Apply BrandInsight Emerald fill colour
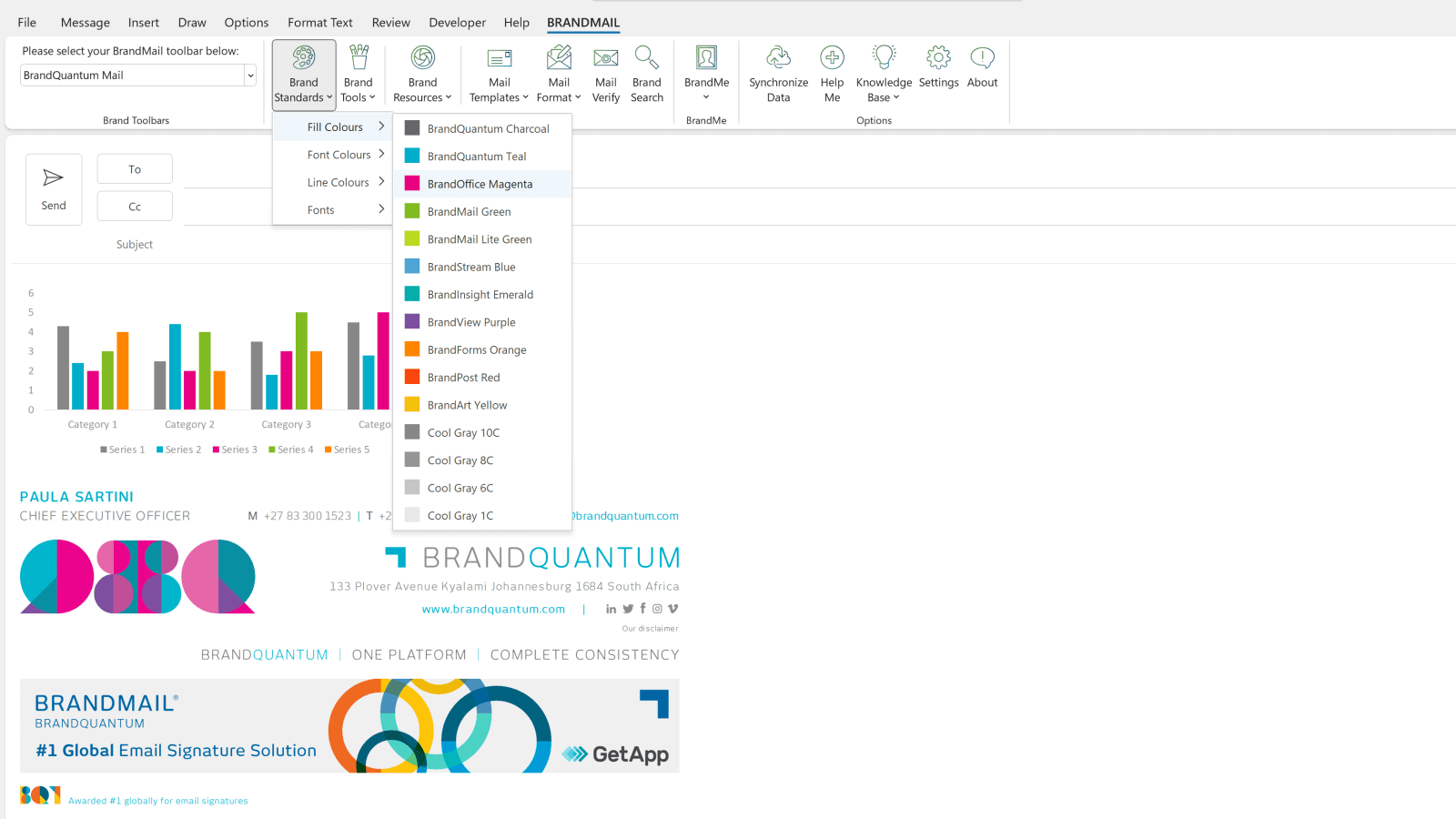Viewport: 1456px width, 819px height. [482, 295]
